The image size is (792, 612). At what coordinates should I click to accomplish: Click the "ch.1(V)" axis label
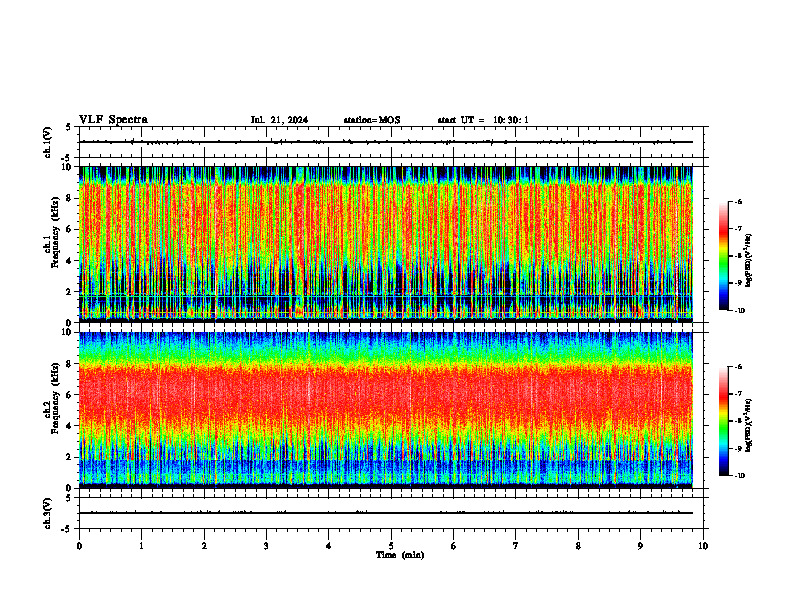(48, 142)
